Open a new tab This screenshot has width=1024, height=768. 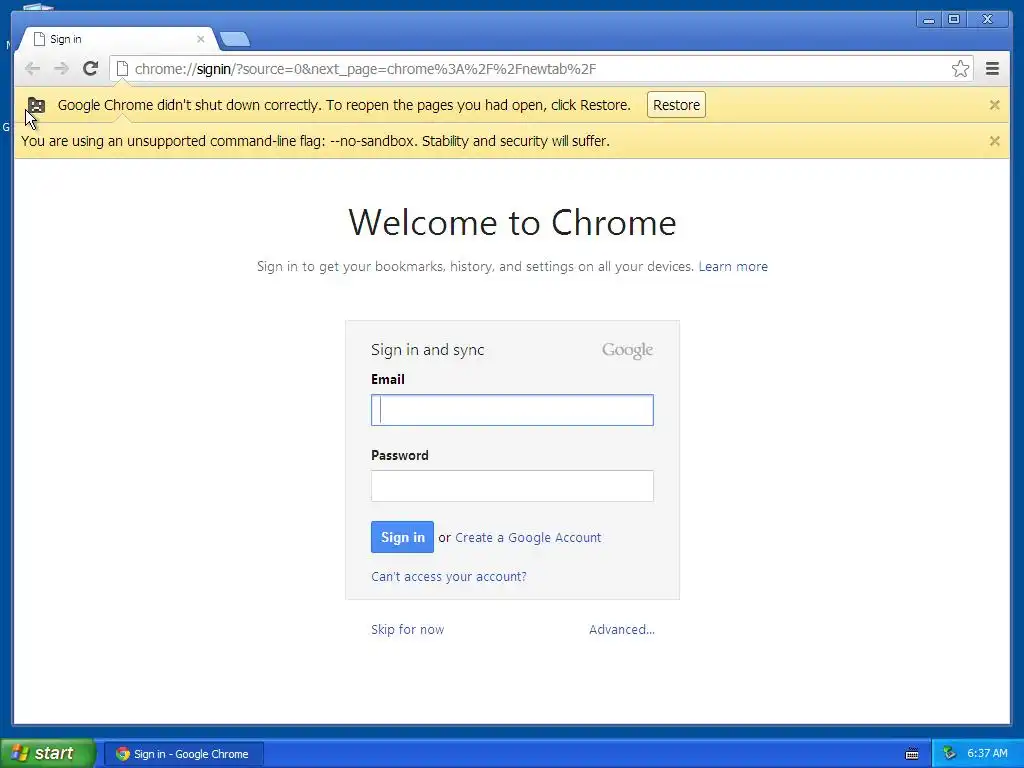tap(235, 40)
